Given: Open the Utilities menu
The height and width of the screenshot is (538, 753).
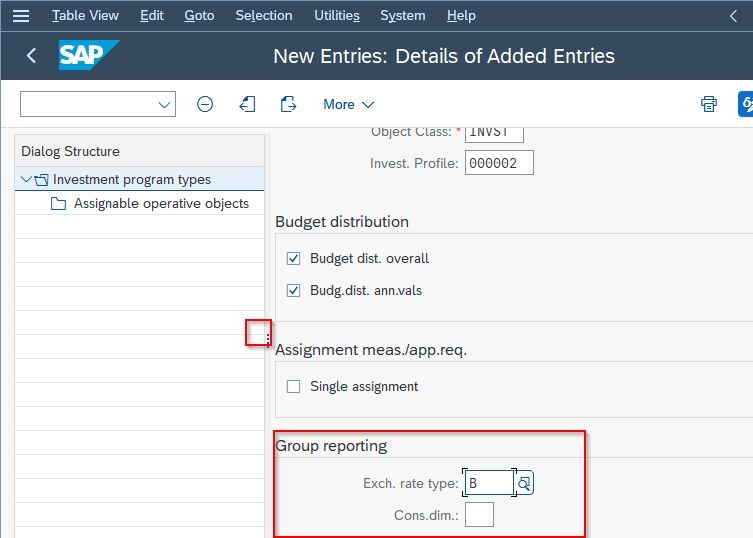Looking at the screenshot, I should click(x=337, y=16).
